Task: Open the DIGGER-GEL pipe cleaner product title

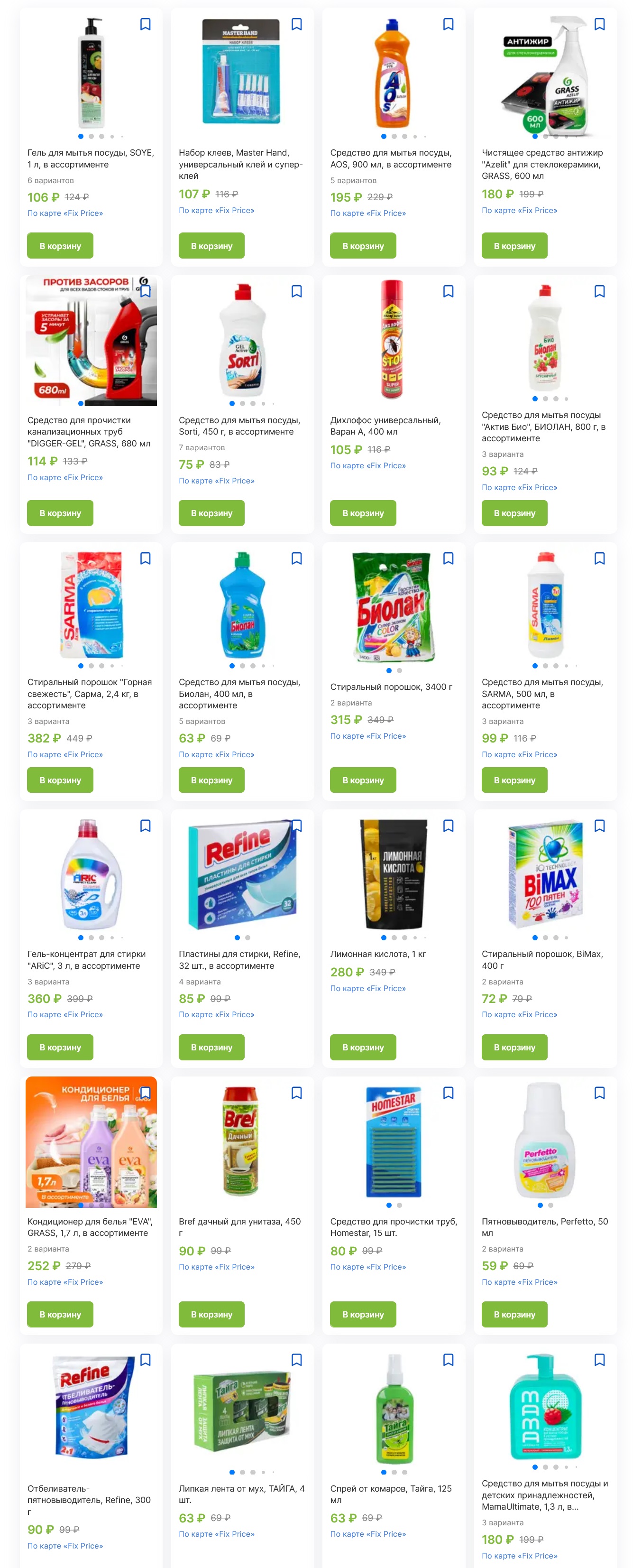Action: coord(89,432)
